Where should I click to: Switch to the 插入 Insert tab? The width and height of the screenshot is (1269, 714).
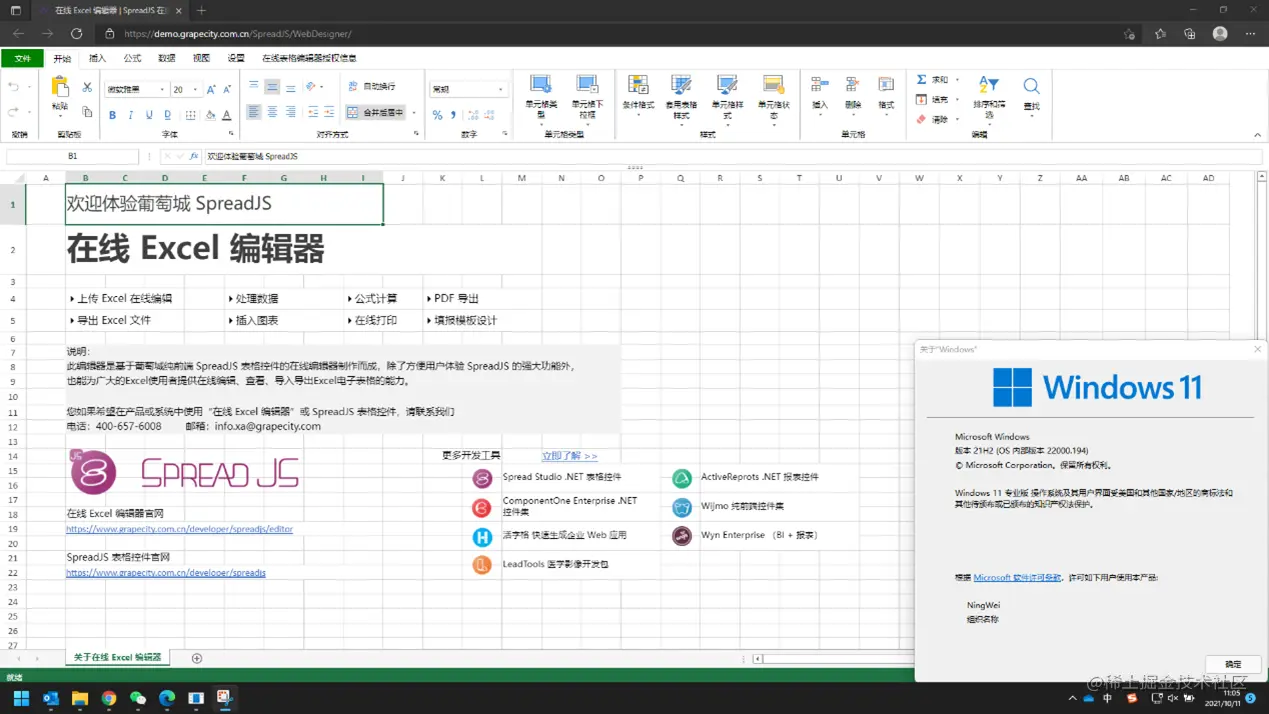coord(97,58)
